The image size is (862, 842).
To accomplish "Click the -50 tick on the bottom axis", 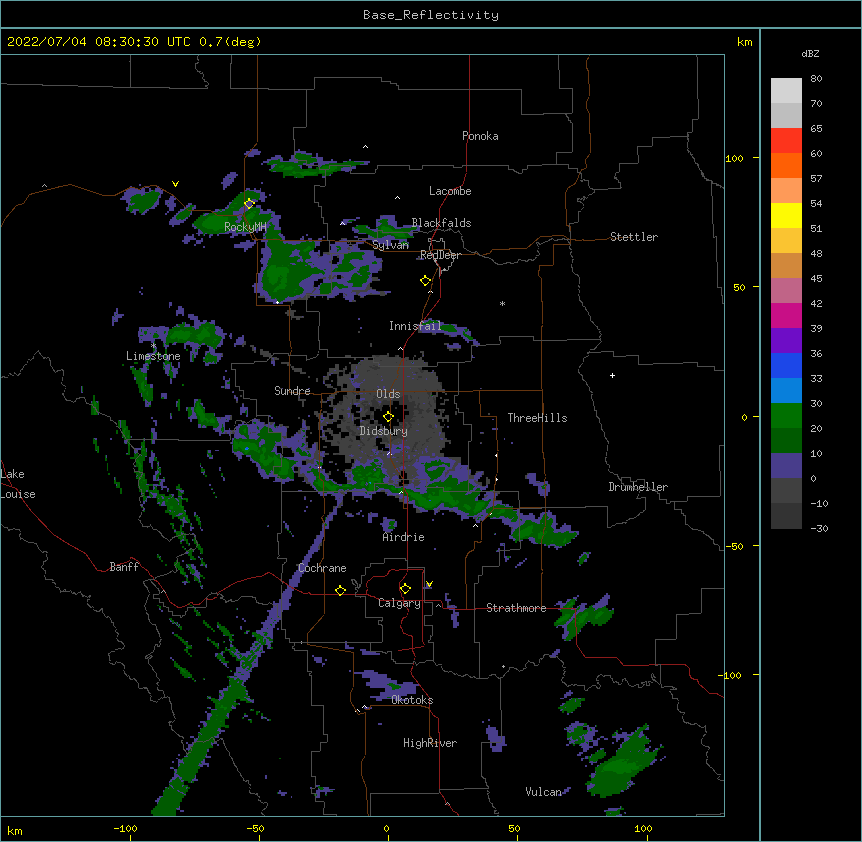I will point(255,829).
